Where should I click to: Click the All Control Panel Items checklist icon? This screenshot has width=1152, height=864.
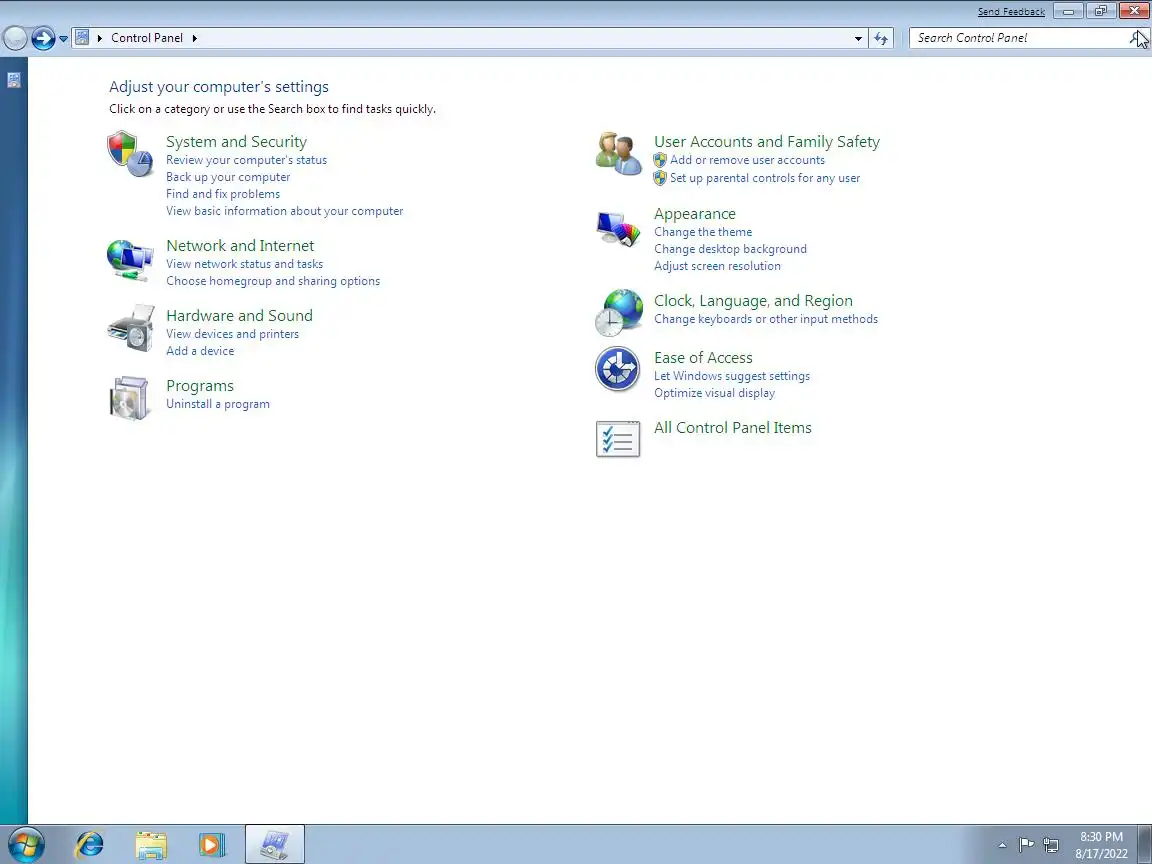[x=618, y=439]
